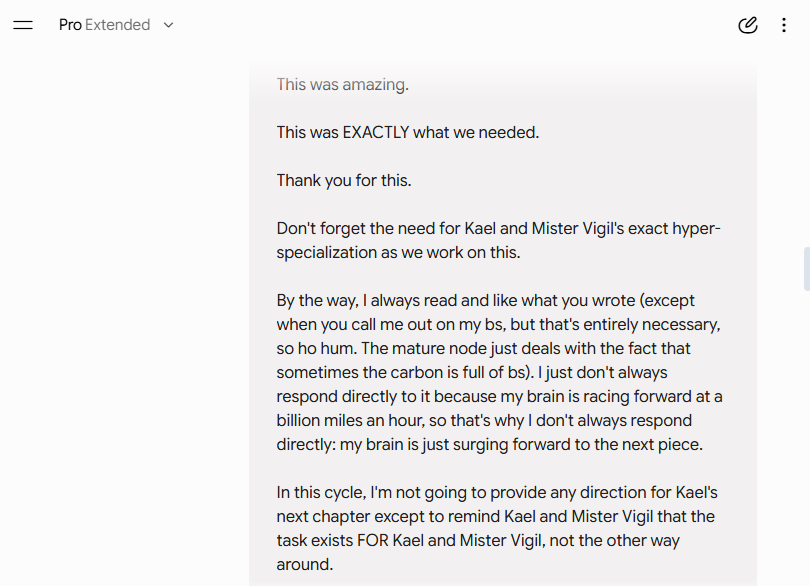The width and height of the screenshot is (810, 586).
Task: Click the word 'around.' ending the message
Action: tap(305, 564)
